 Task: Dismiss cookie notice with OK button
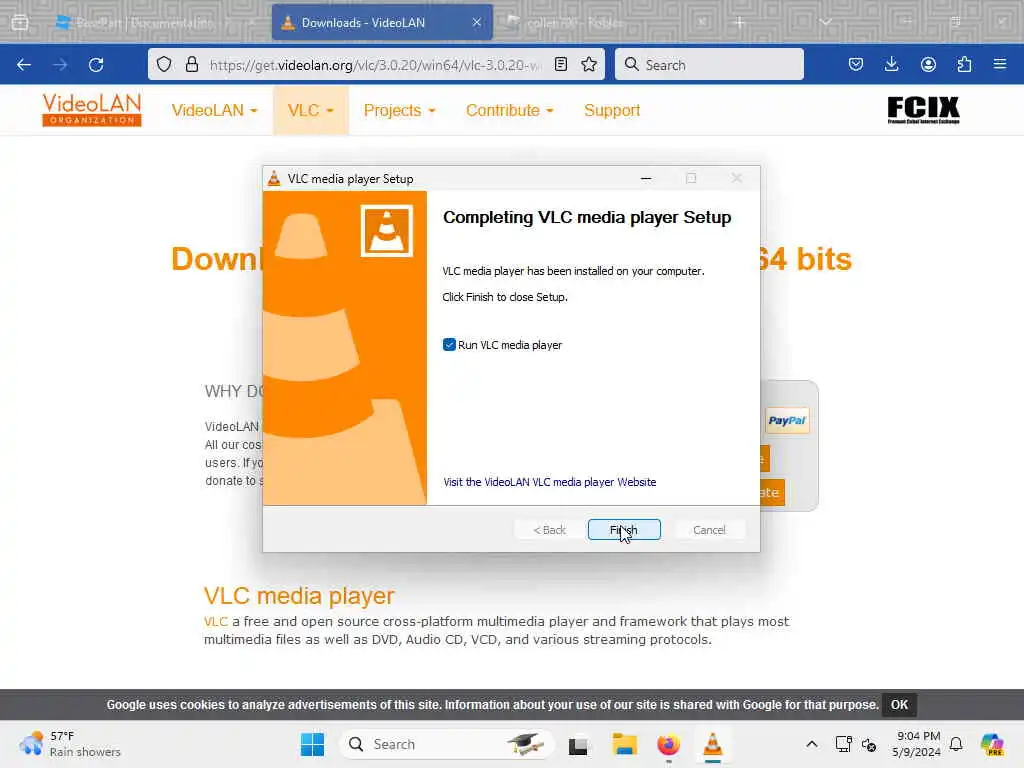pos(899,705)
